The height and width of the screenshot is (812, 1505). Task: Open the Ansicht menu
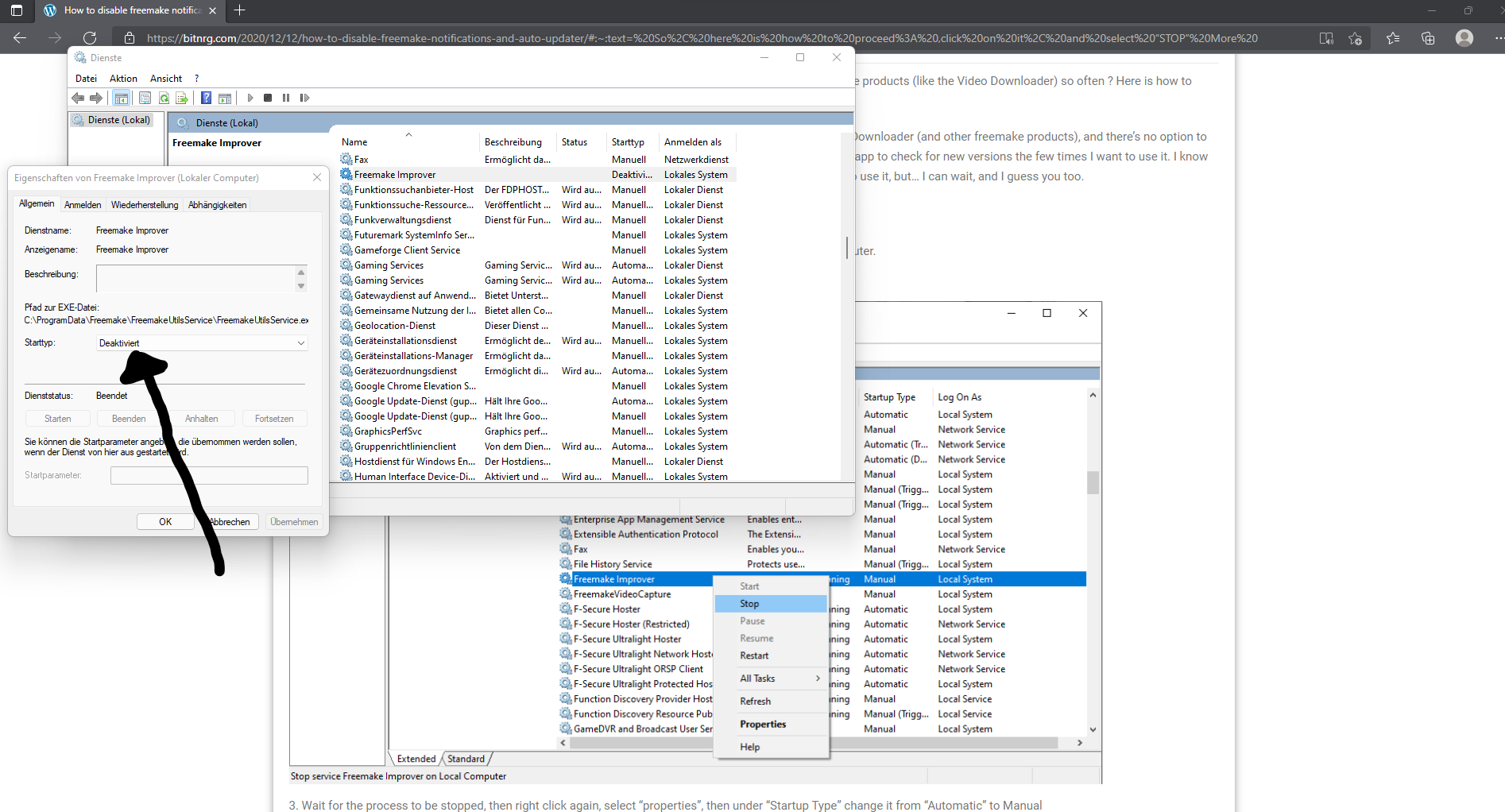coord(166,78)
